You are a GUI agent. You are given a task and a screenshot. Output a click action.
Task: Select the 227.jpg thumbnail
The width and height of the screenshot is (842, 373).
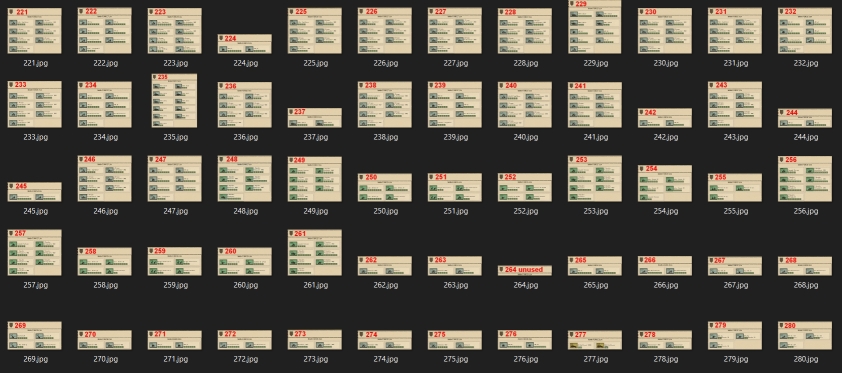coord(454,31)
